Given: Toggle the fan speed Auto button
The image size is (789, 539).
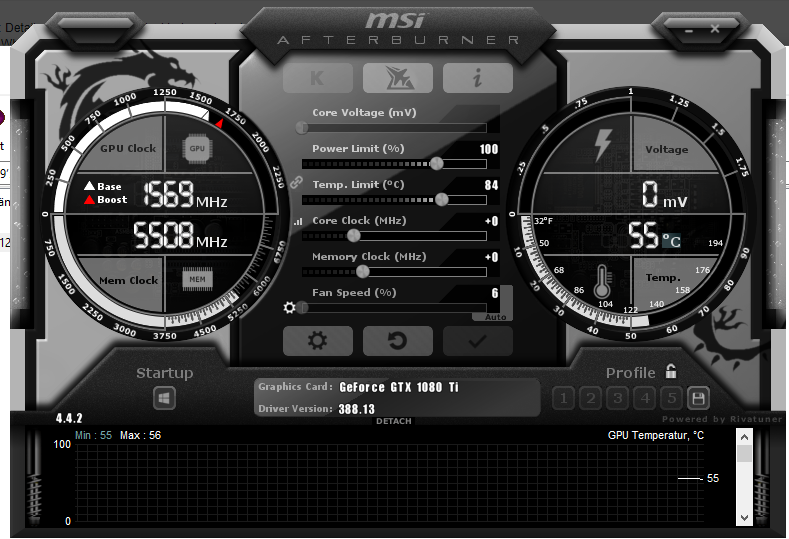Looking at the screenshot, I should [495, 317].
